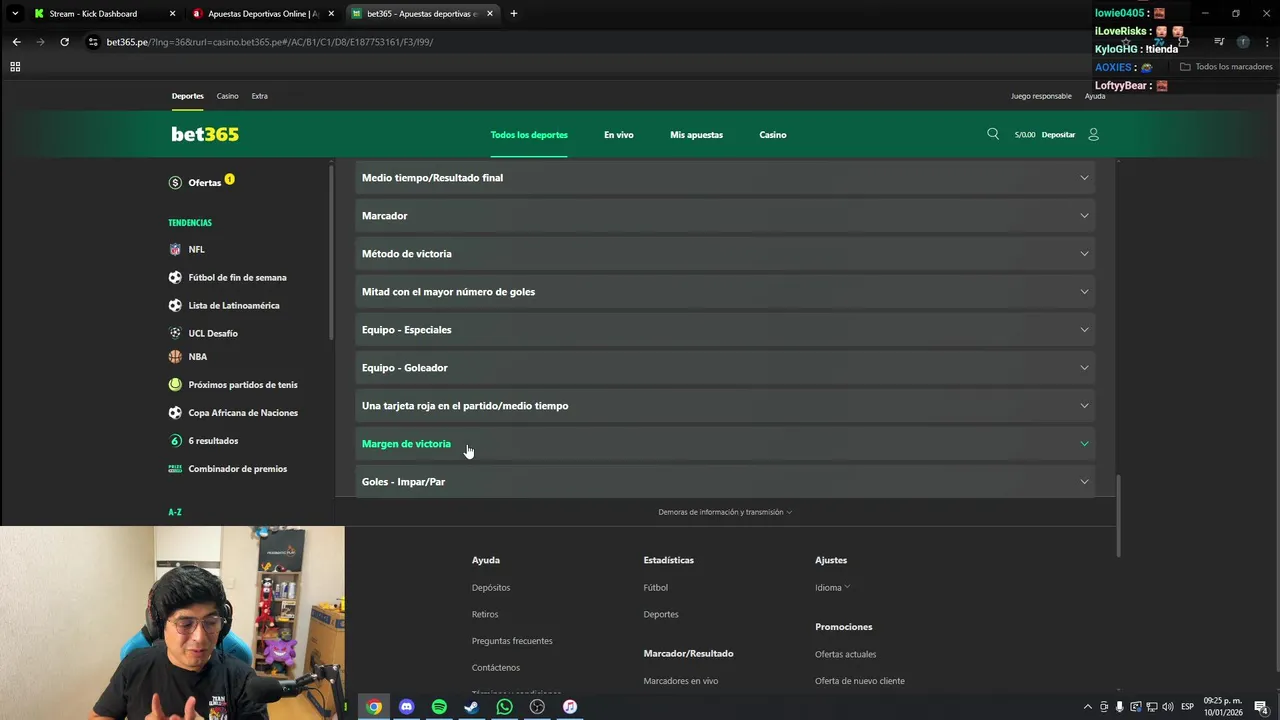Open Depósitos help link
This screenshot has height=720, width=1280.
pos(491,588)
